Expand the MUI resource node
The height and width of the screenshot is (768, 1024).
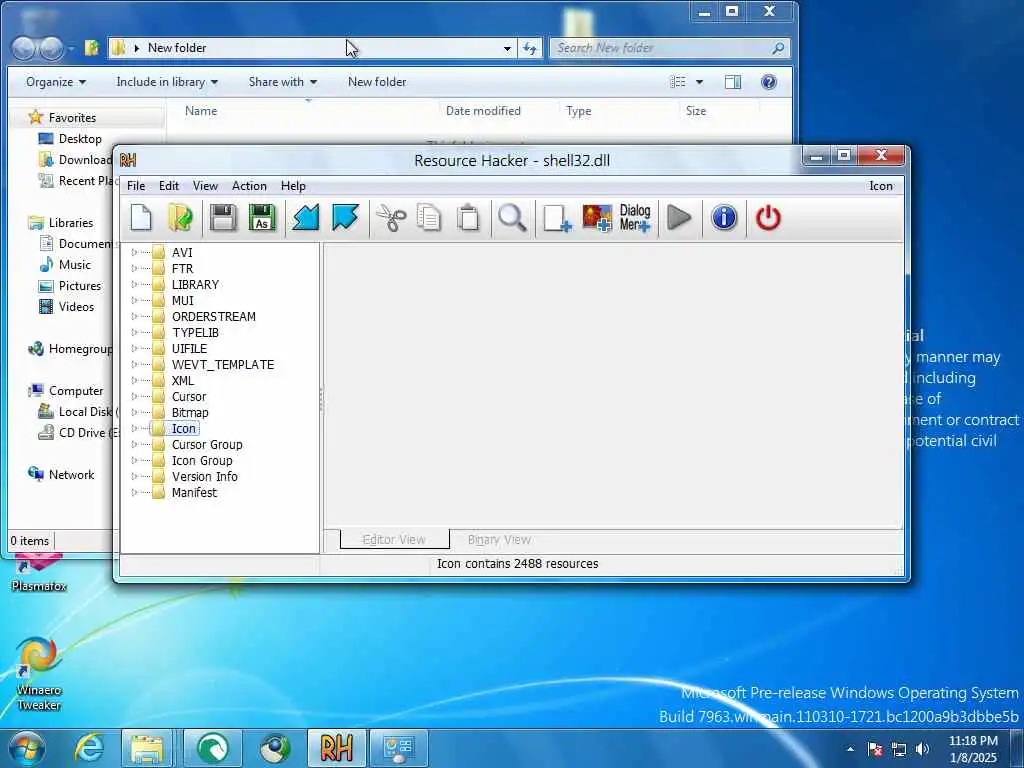coord(134,300)
